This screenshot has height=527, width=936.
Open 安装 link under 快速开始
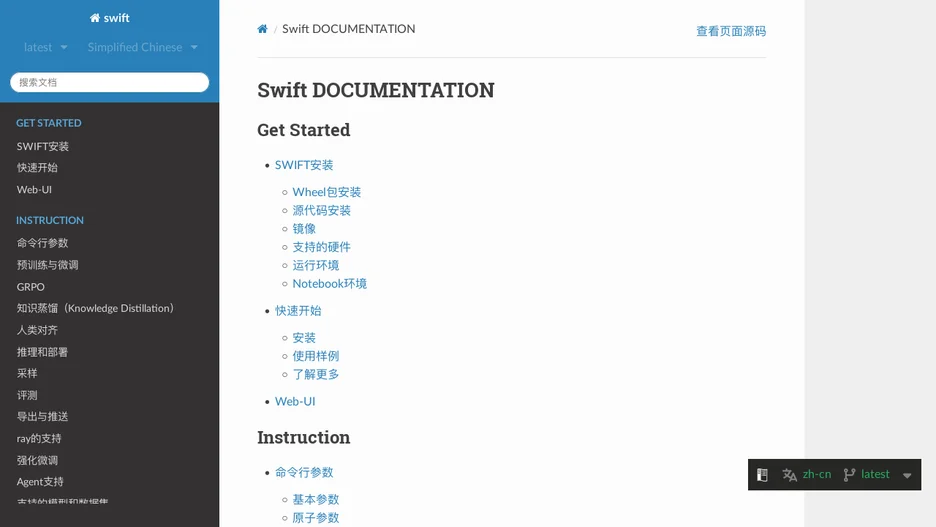[304, 338]
